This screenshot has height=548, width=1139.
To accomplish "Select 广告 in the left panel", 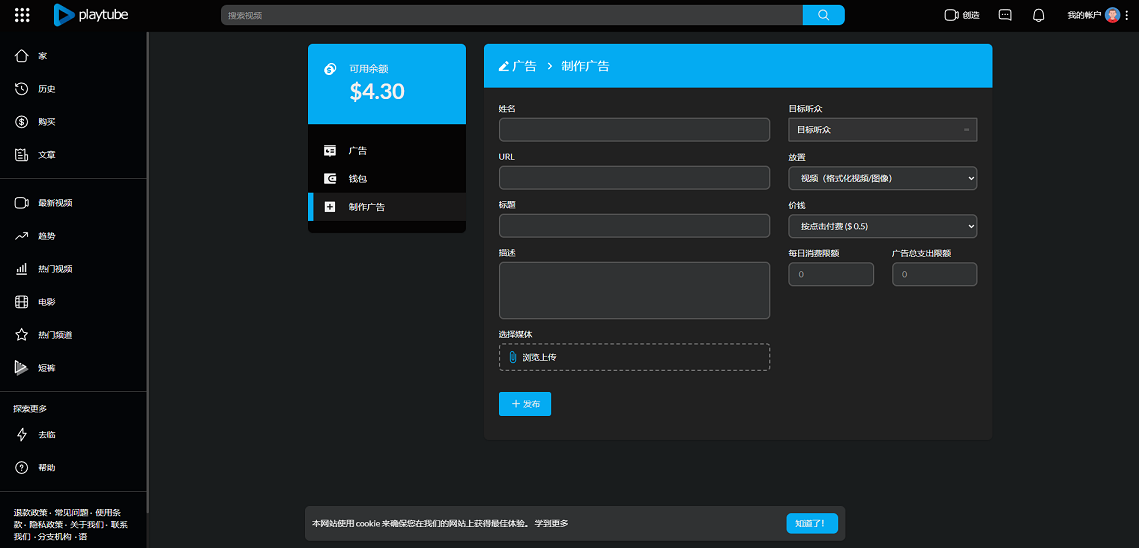I will tap(357, 151).
